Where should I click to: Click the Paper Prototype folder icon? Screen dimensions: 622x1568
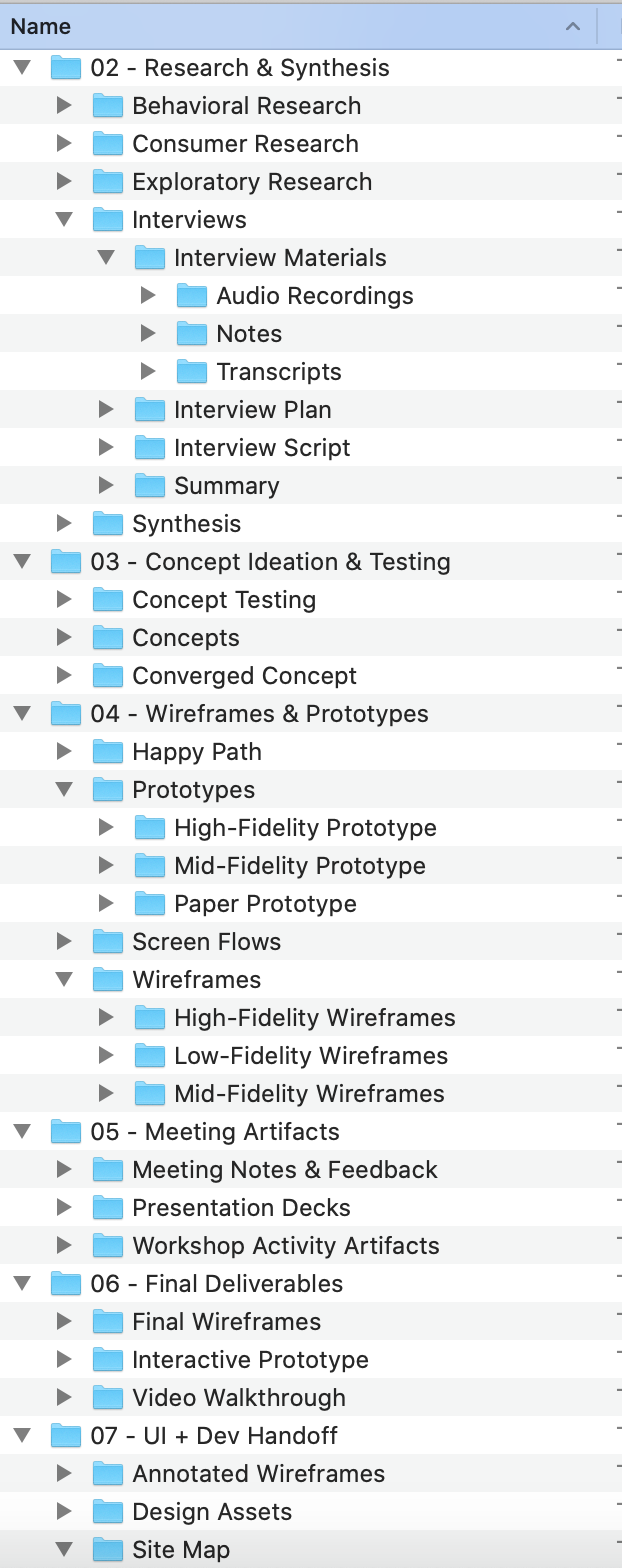click(149, 904)
